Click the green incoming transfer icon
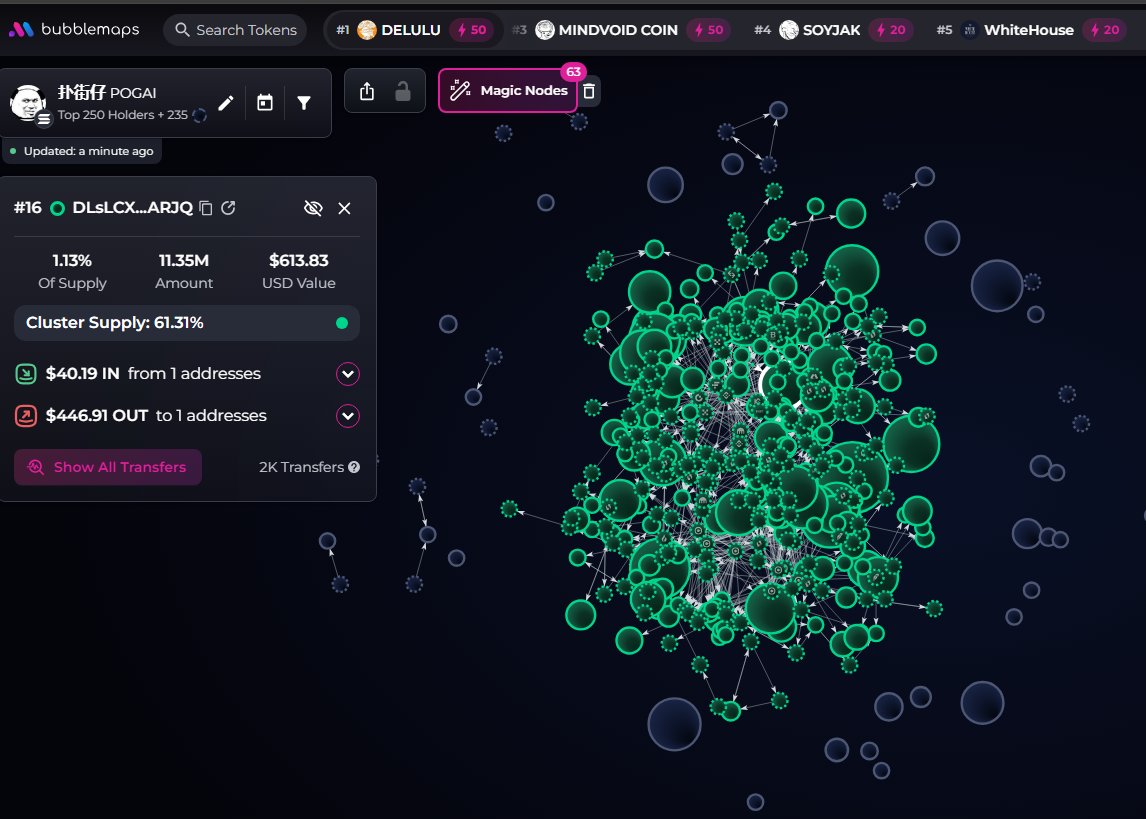Viewport: 1146px width, 819px height. click(26, 374)
